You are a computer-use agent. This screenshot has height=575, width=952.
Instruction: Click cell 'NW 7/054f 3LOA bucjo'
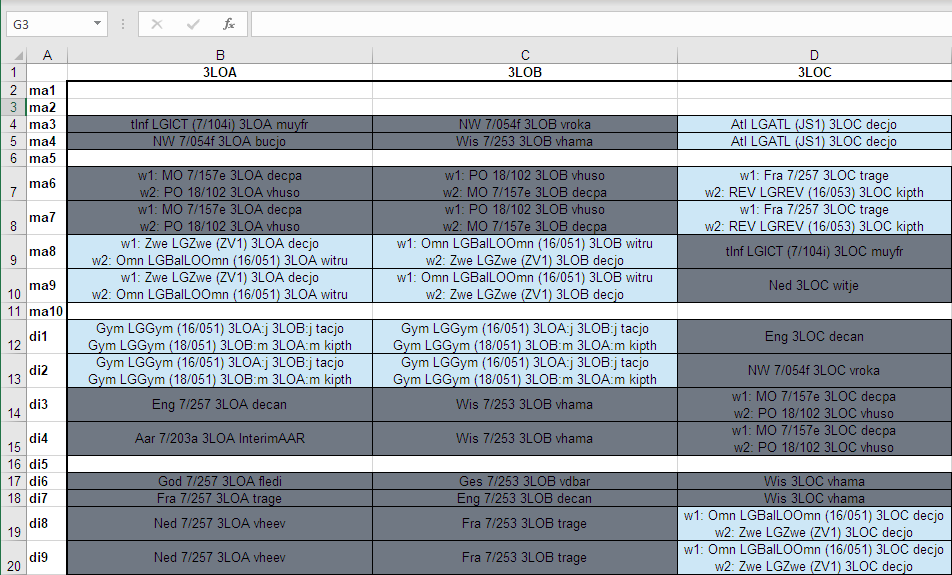click(x=220, y=141)
